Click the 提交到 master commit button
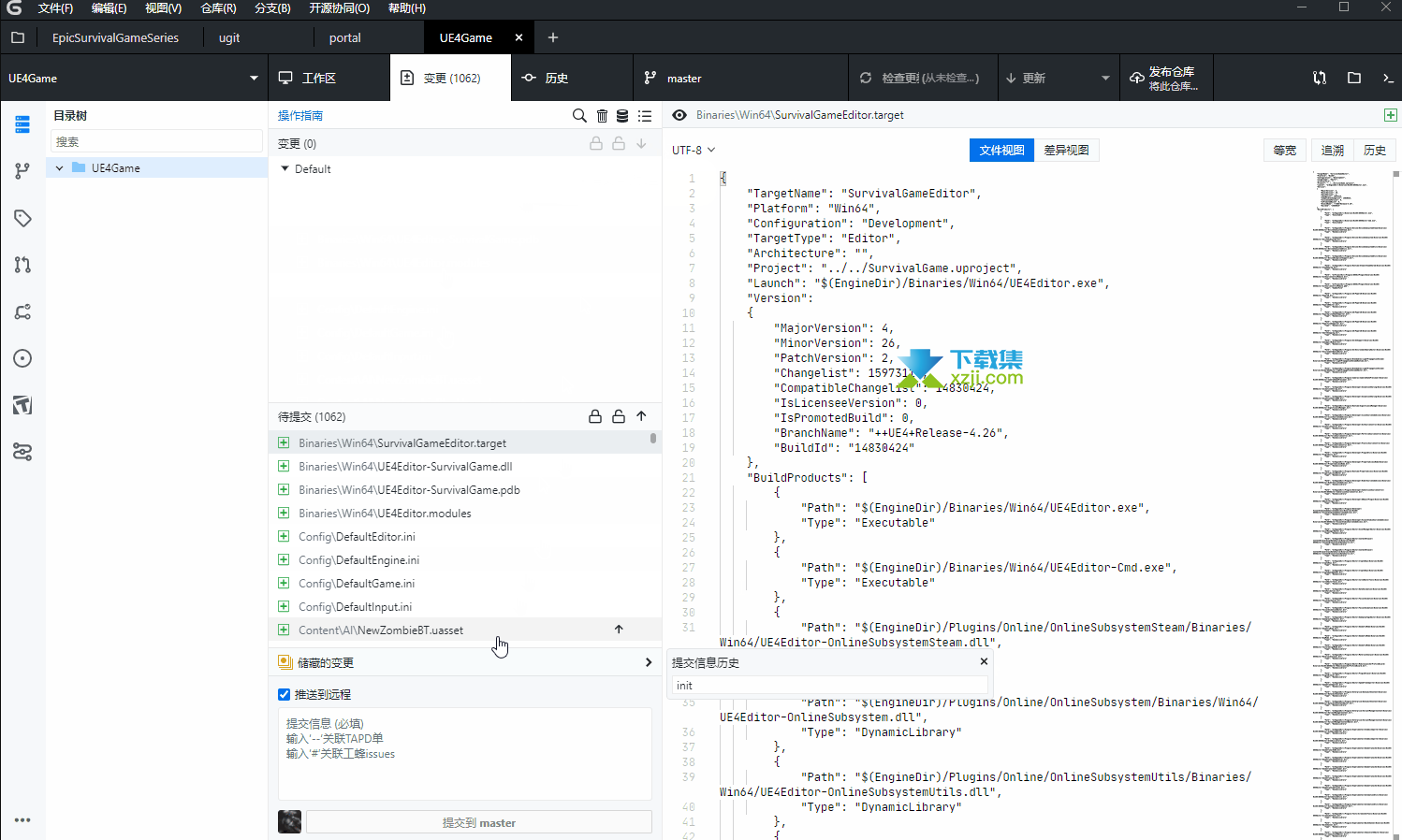 (478, 822)
